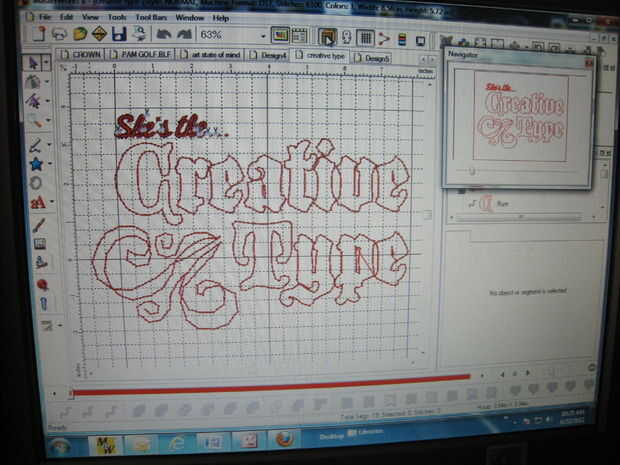The image size is (620, 465).
Task: Click the red connected-nodes toolbar icon
Action: coord(384,39)
